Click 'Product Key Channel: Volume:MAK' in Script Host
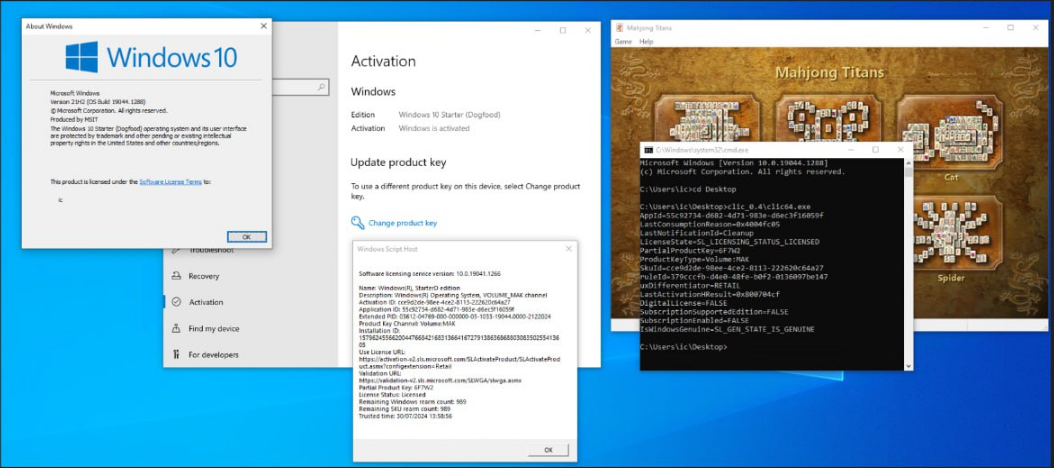The width and height of the screenshot is (1054, 468). pos(407,324)
